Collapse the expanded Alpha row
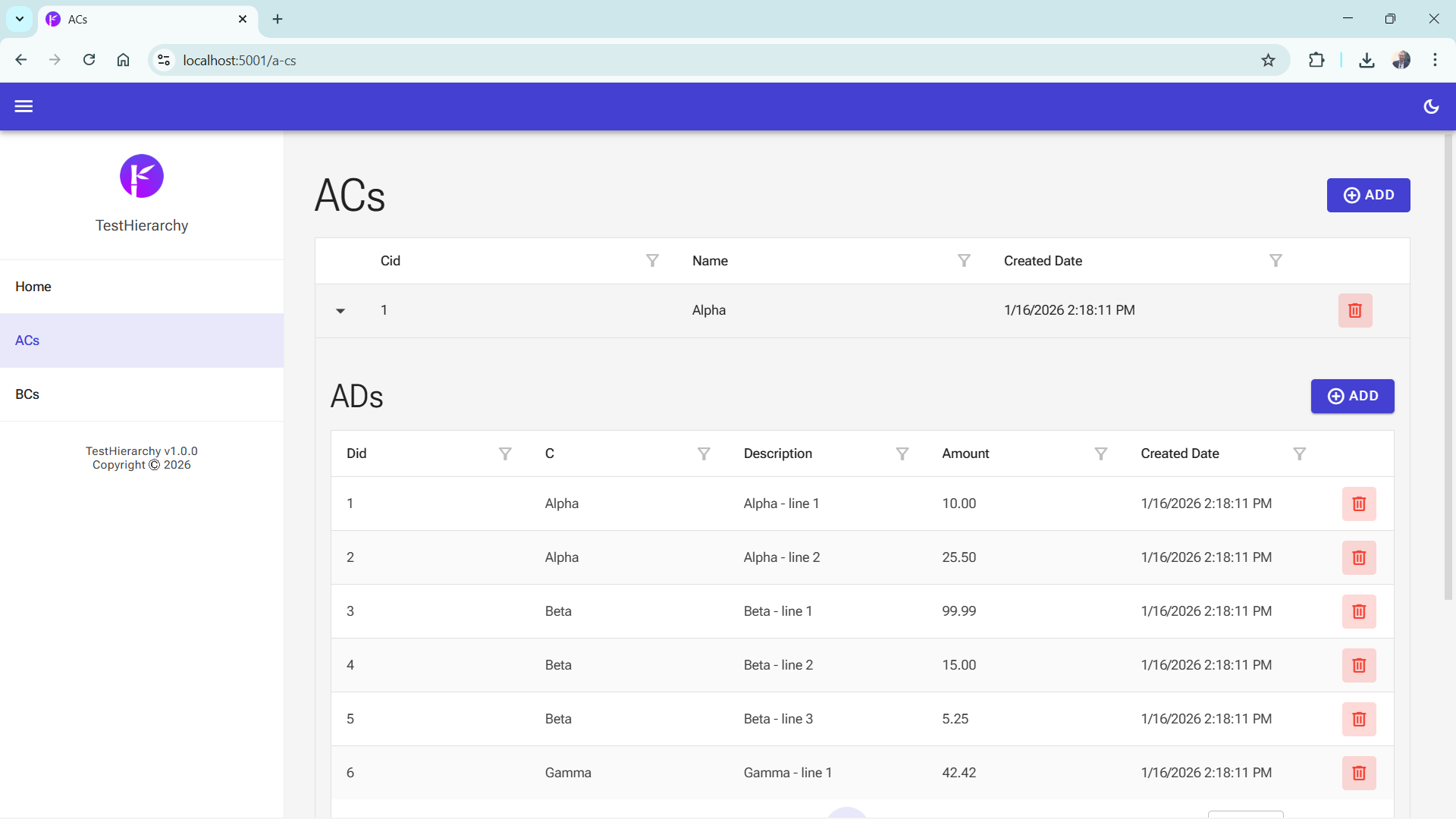The width and height of the screenshot is (1456, 819). tap(340, 311)
